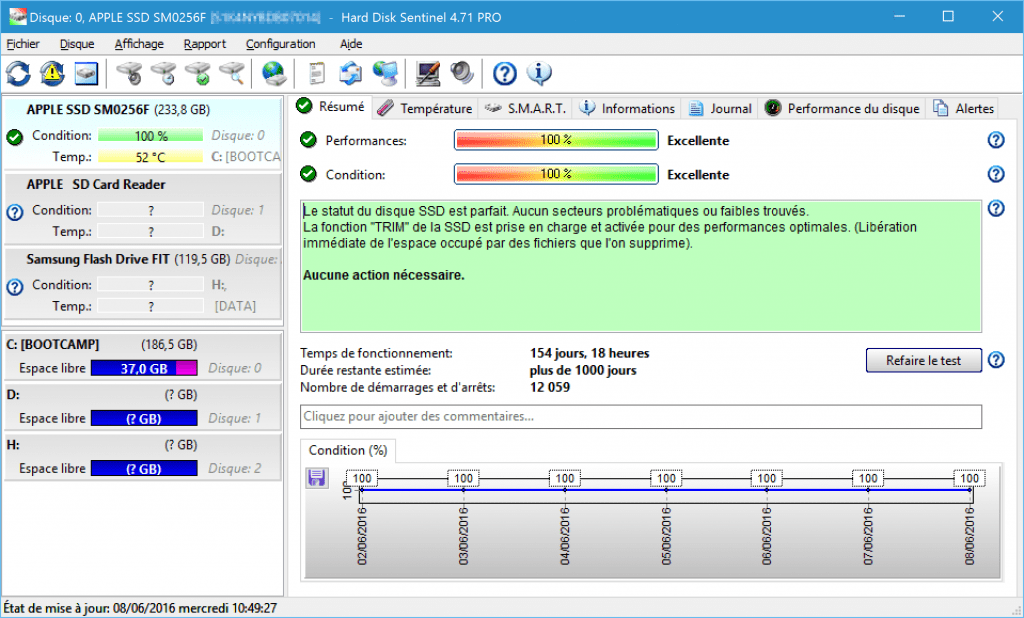The height and width of the screenshot is (618, 1024).
Task: Select the APPLE SSD SM0256F disk entry
Action: (143, 133)
